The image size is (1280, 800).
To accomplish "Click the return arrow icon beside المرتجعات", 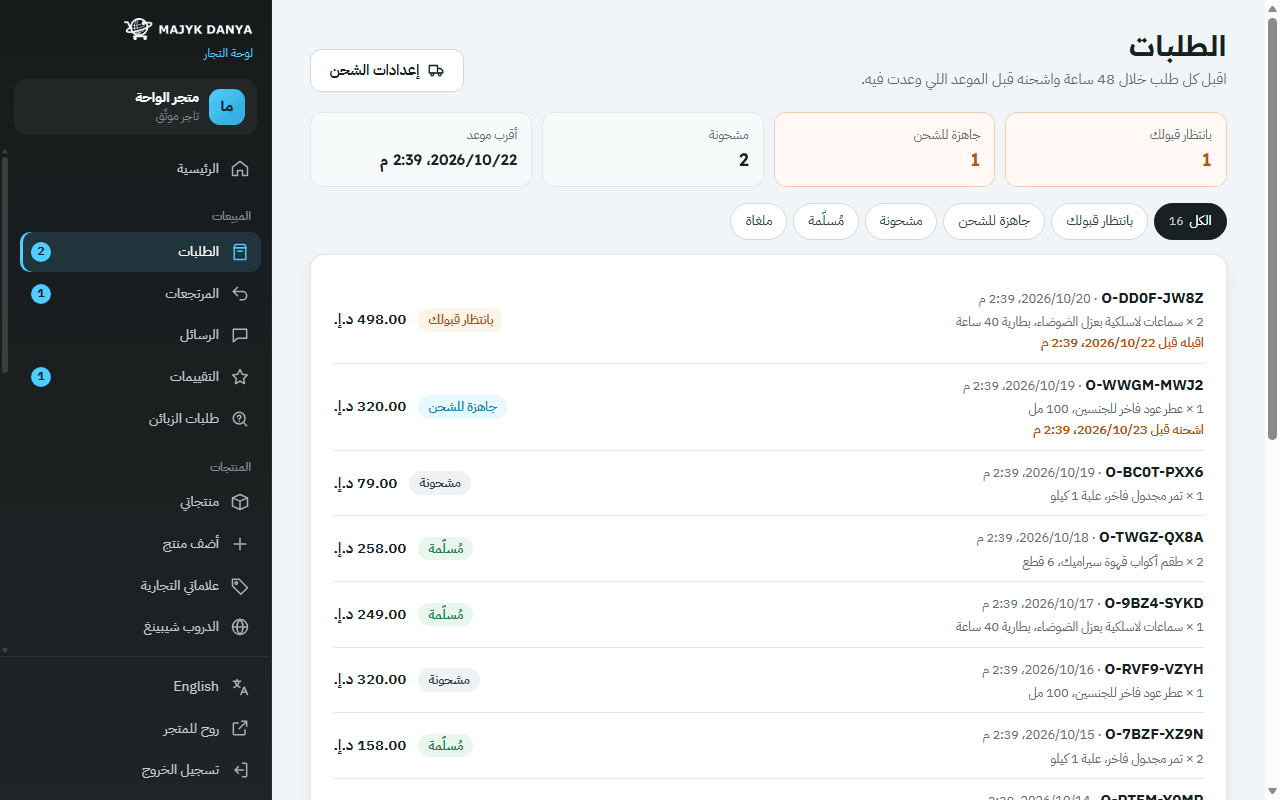I will click(x=240, y=294).
